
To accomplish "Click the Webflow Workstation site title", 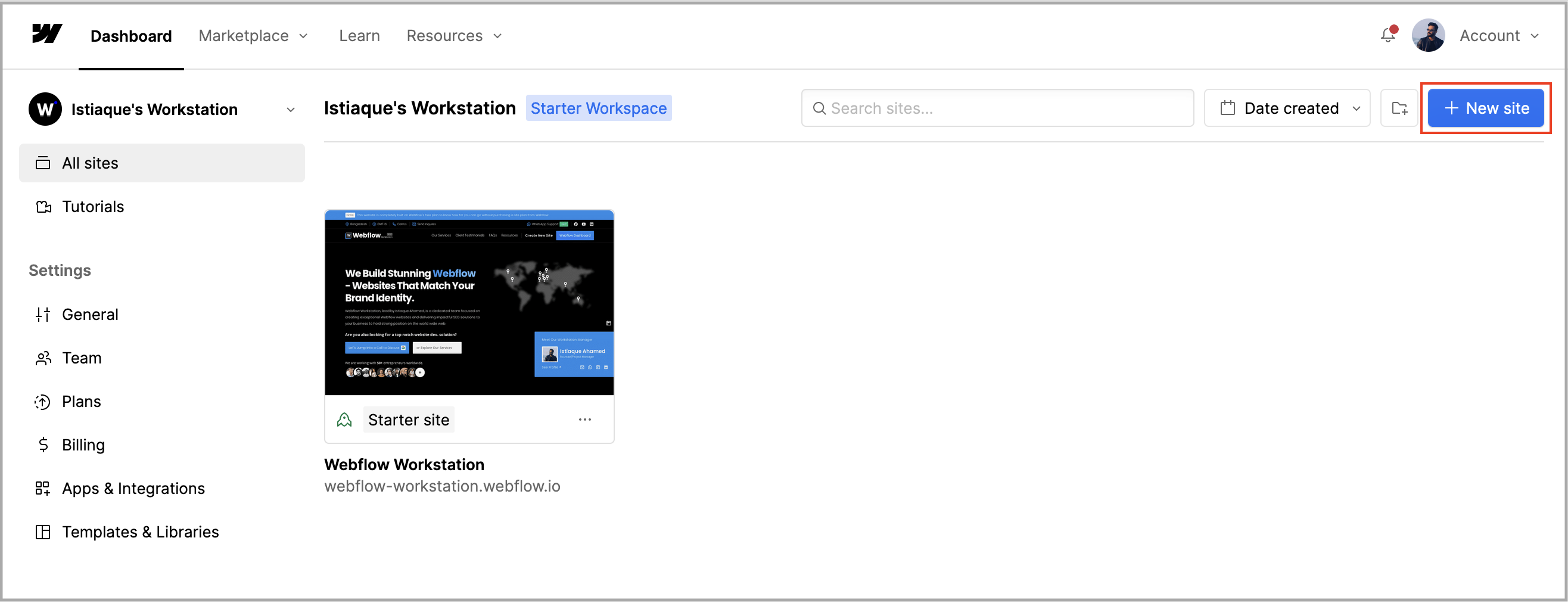I will click(x=404, y=465).
